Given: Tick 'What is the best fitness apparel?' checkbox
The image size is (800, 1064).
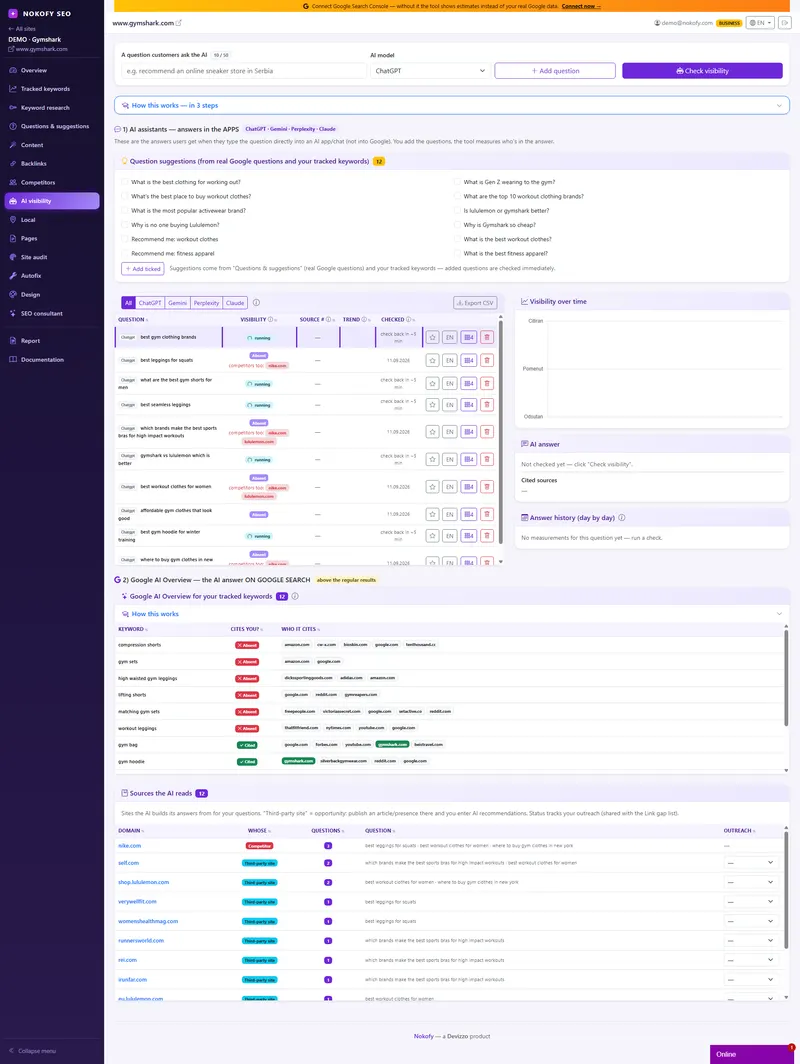Looking at the screenshot, I should 457,253.
